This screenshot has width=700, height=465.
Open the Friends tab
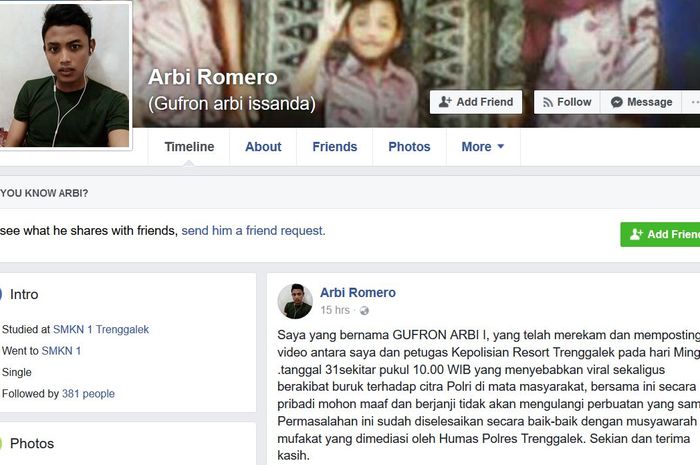334,147
